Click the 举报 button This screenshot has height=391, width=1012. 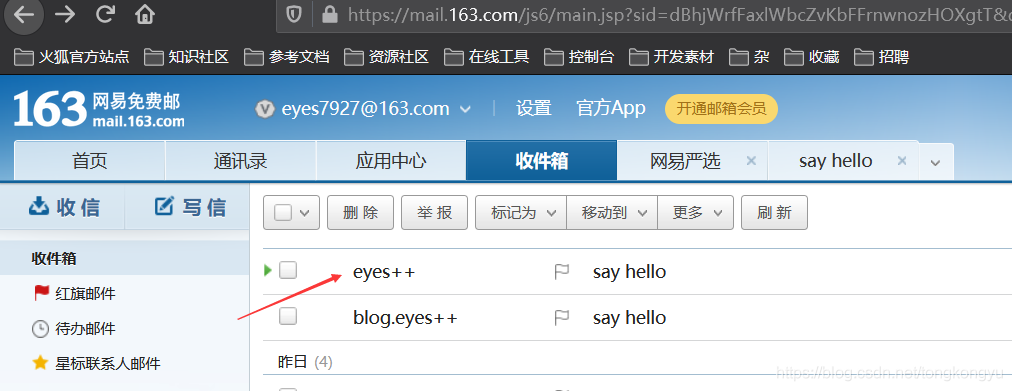[x=434, y=212]
